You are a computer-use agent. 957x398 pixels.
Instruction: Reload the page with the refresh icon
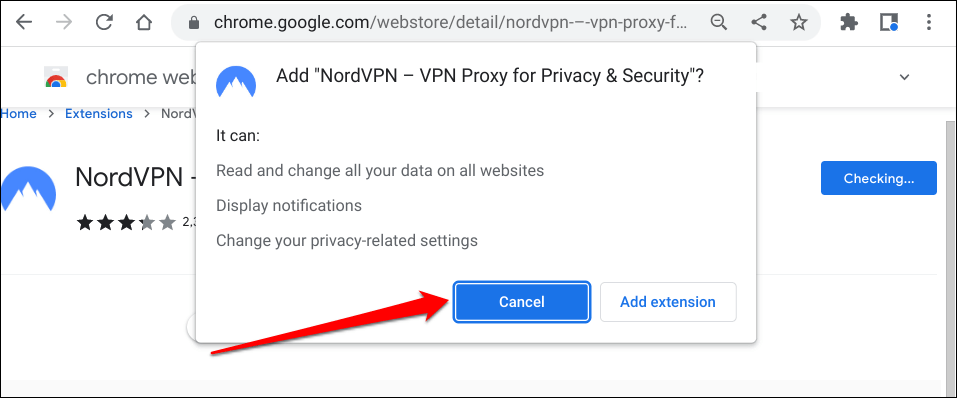point(104,23)
